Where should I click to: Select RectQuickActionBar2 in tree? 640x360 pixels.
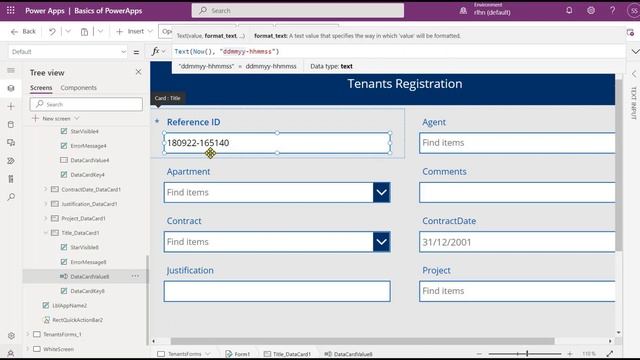78,320
